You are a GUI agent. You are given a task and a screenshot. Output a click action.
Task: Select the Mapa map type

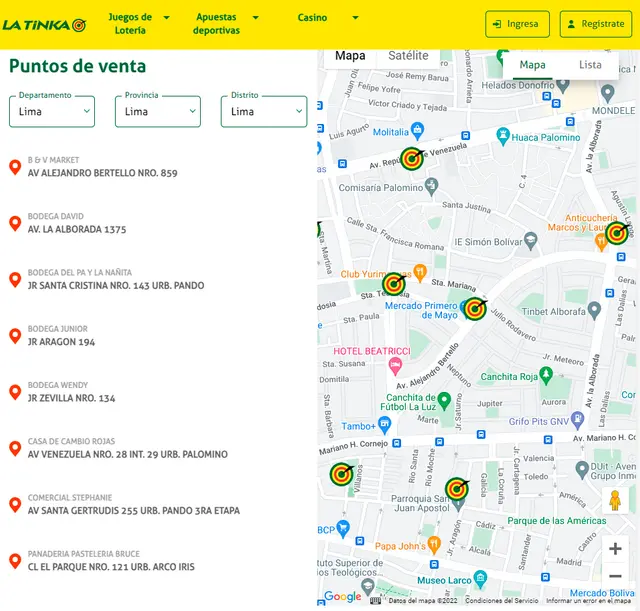click(x=350, y=56)
